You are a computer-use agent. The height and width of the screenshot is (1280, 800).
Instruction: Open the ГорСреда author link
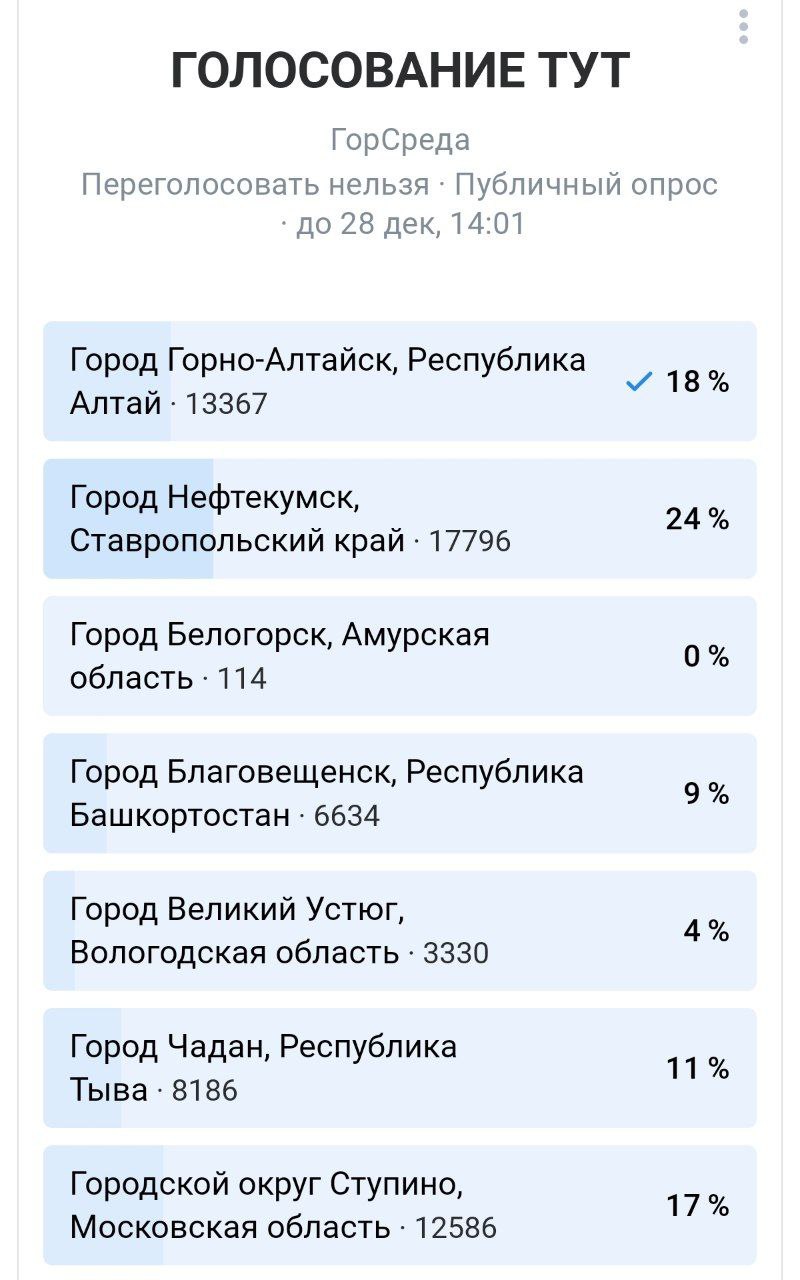[x=400, y=140]
